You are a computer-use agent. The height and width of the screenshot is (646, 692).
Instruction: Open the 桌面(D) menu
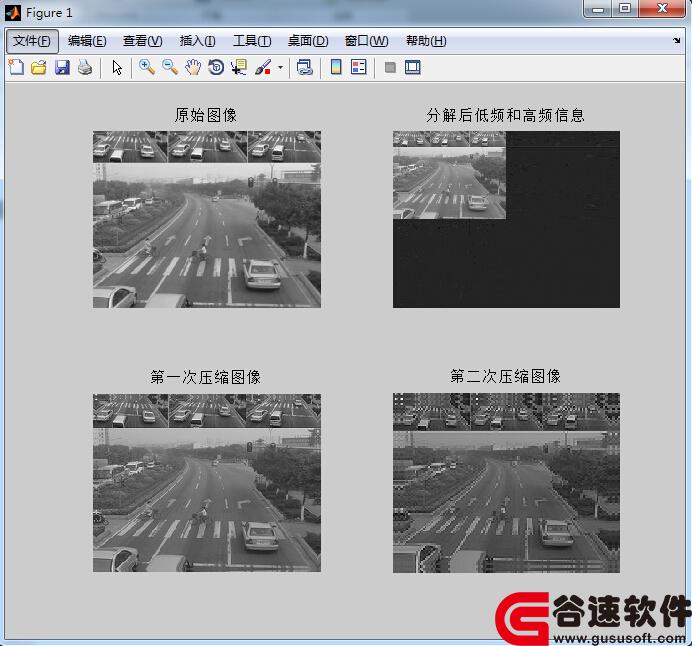[x=308, y=41]
